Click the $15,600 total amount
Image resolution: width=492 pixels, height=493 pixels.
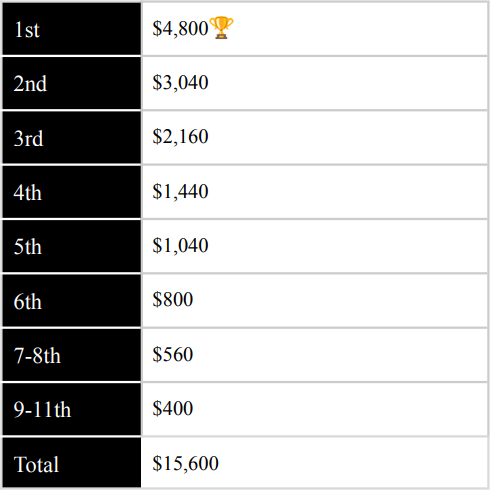coord(185,463)
